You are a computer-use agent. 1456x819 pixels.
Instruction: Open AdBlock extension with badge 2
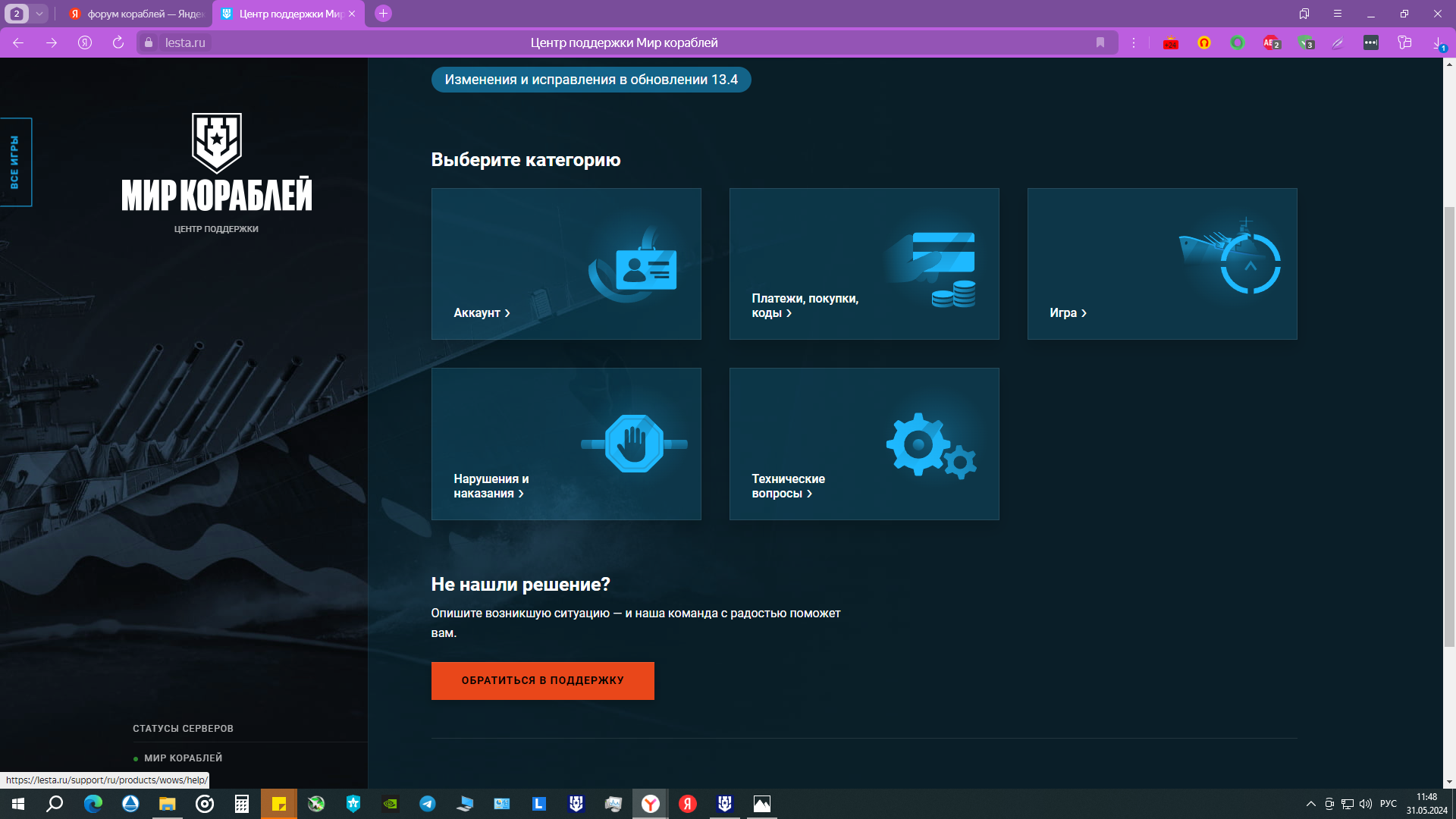[x=1271, y=43]
